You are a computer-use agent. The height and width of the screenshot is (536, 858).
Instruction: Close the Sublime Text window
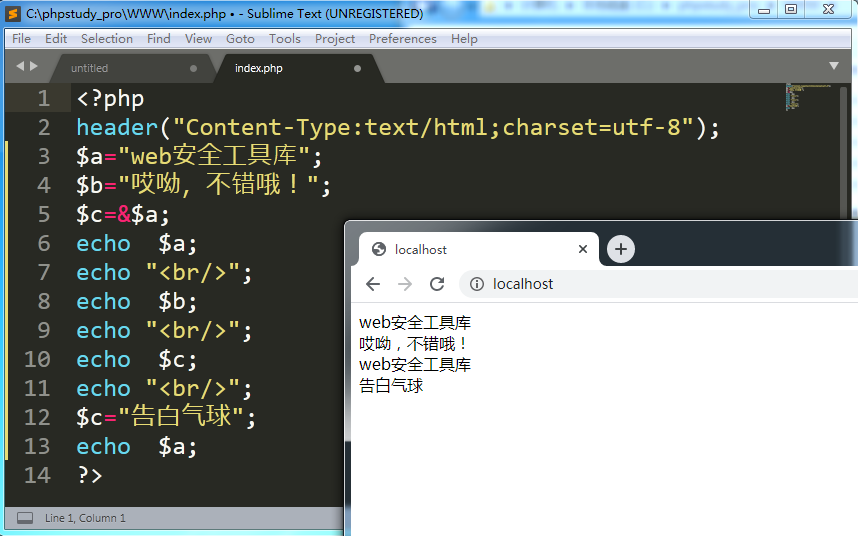tap(828, 9)
